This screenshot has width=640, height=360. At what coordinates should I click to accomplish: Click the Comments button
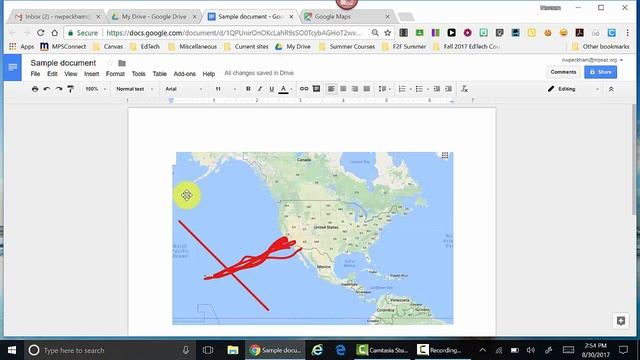point(563,72)
